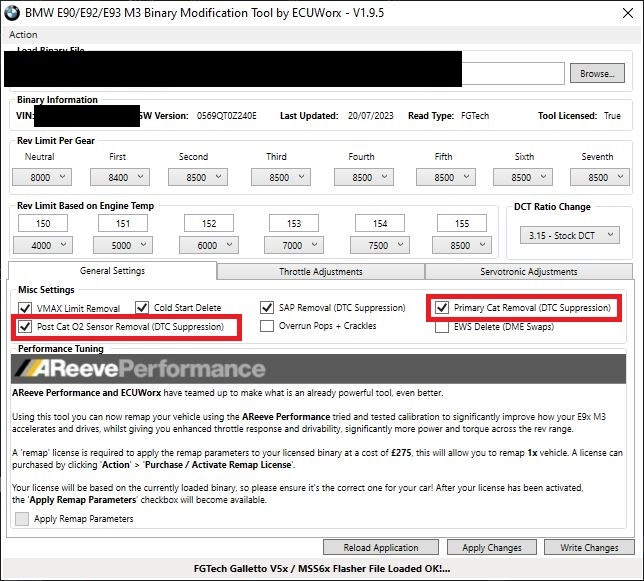The width and height of the screenshot is (644, 581).
Task: Expand the Seventh gear rev limit dropdown
Action: pos(600,177)
